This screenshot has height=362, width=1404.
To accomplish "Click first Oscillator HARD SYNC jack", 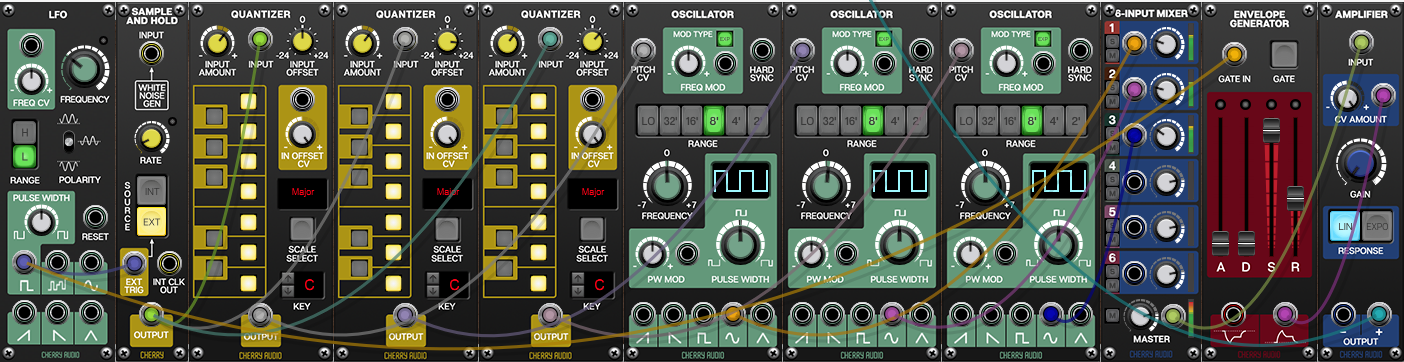I will coord(763,50).
